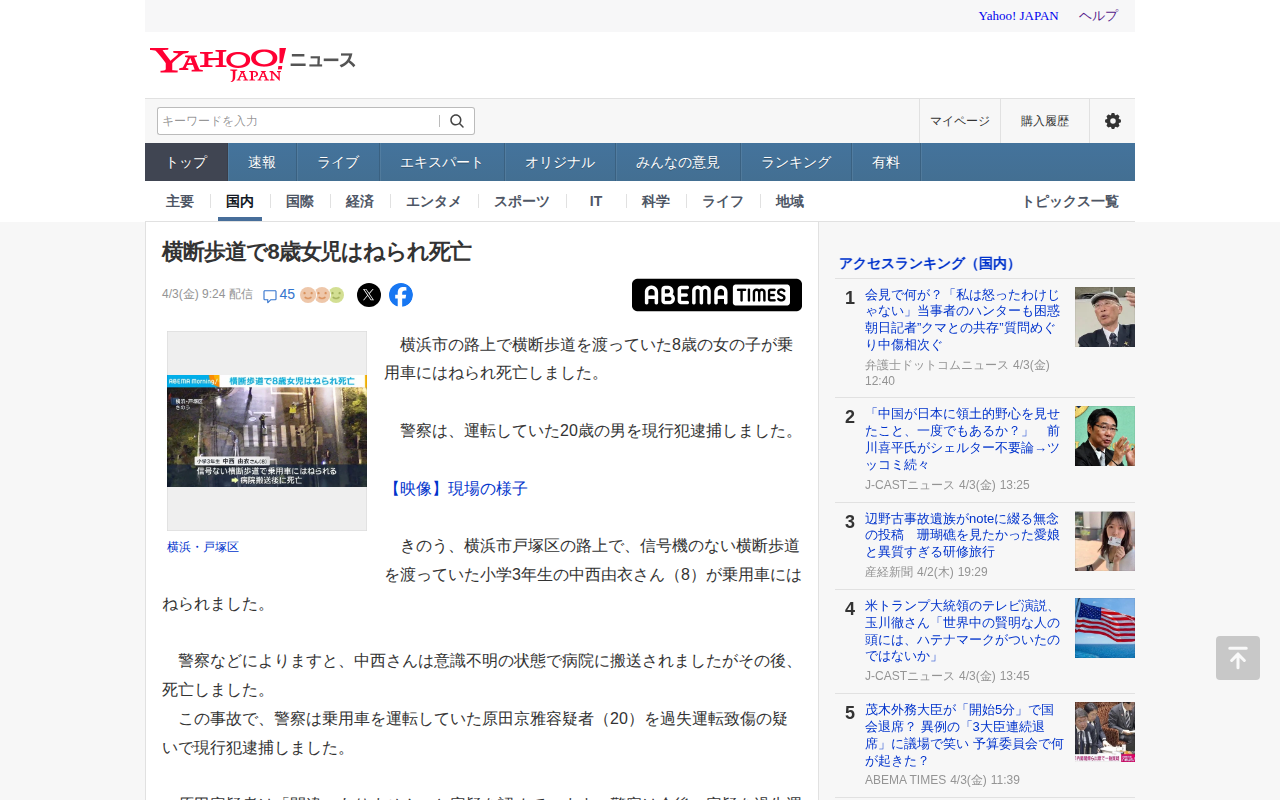1280x800 pixels.
Task: Open 購入履歴 purchase history
Action: click(x=1044, y=121)
